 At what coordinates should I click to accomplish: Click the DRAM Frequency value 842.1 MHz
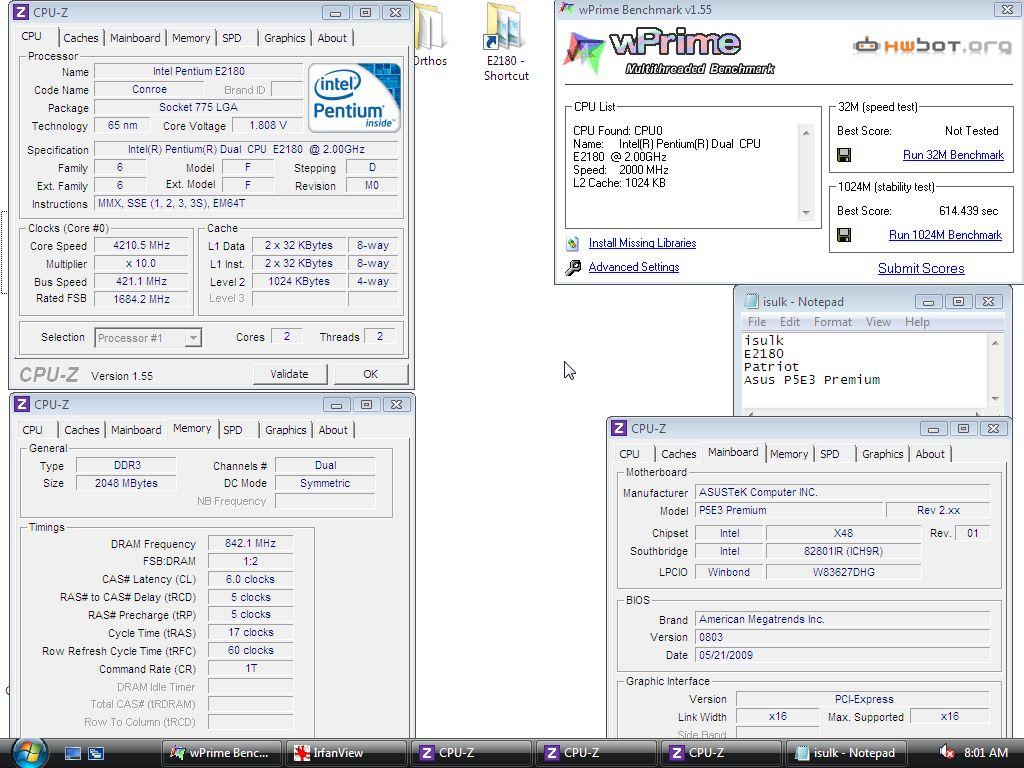250,543
